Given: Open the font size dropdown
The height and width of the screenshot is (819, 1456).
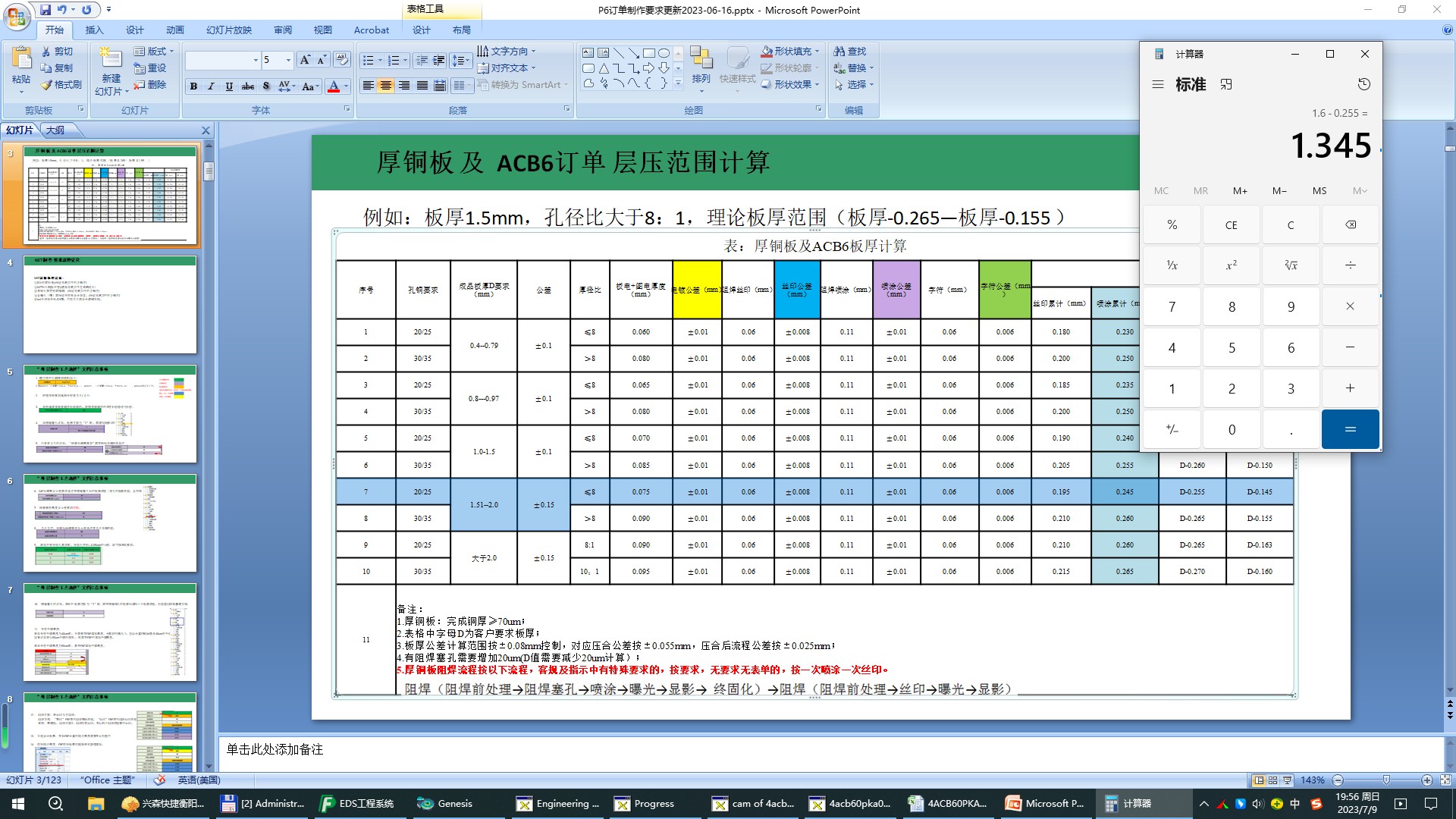Looking at the screenshot, I should (288, 60).
